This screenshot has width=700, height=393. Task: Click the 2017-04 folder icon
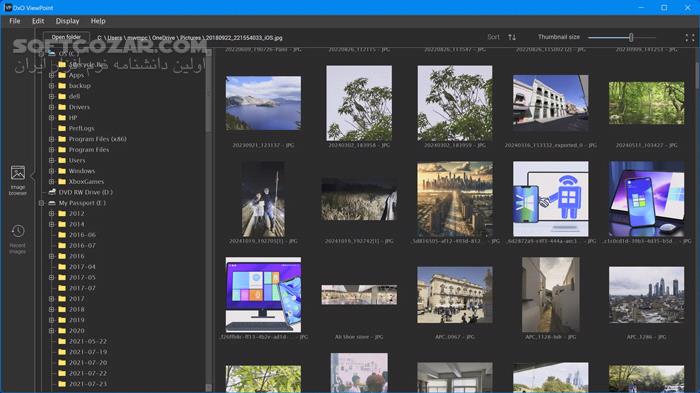[x=62, y=267]
